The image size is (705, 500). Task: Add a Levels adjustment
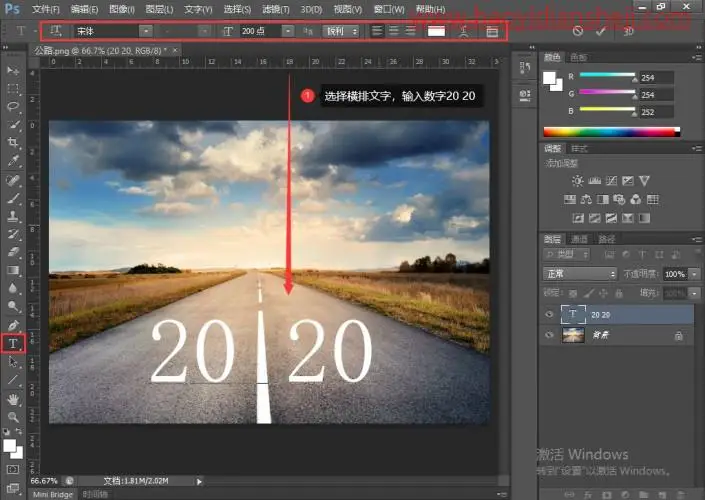click(594, 181)
